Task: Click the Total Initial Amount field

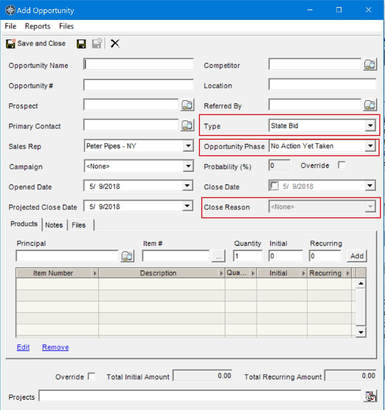Action: tap(203, 376)
